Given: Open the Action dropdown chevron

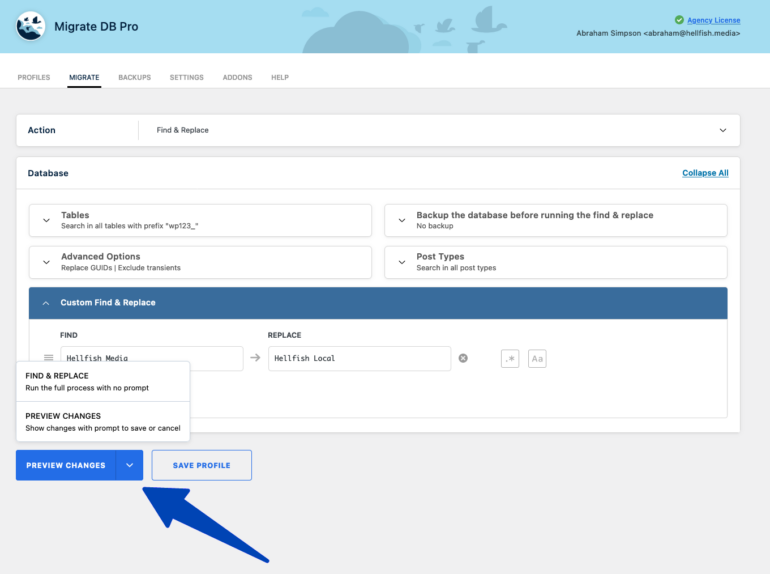Looking at the screenshot, I should (723, 130).
